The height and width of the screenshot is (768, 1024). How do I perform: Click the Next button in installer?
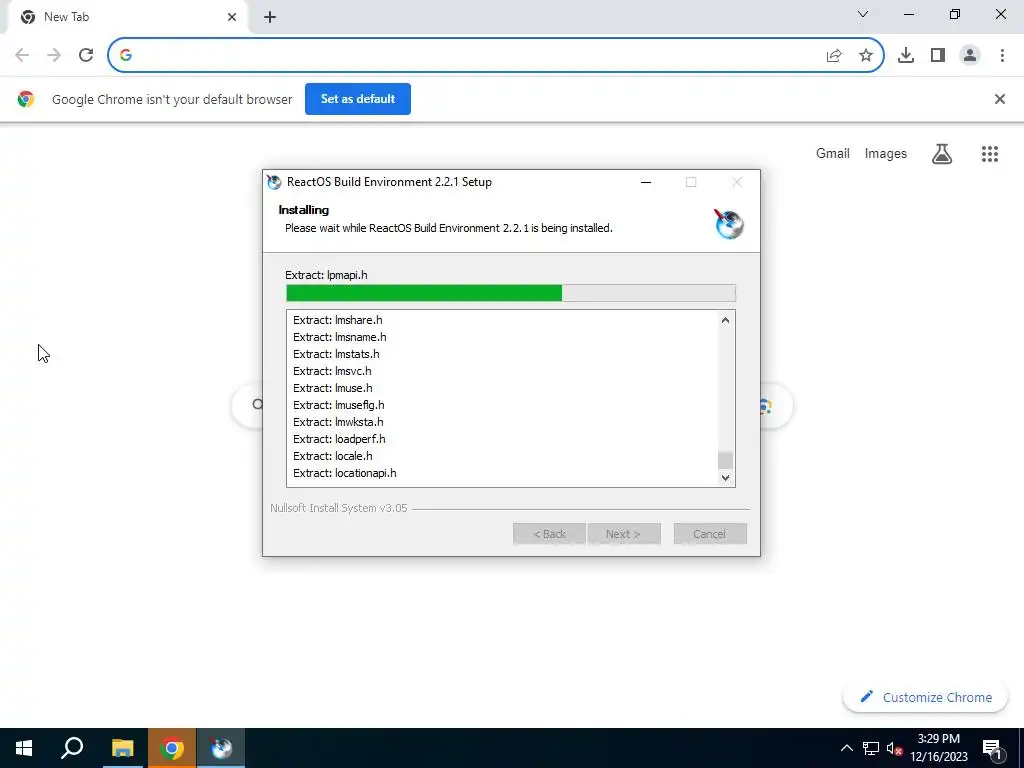click(623, 534)
